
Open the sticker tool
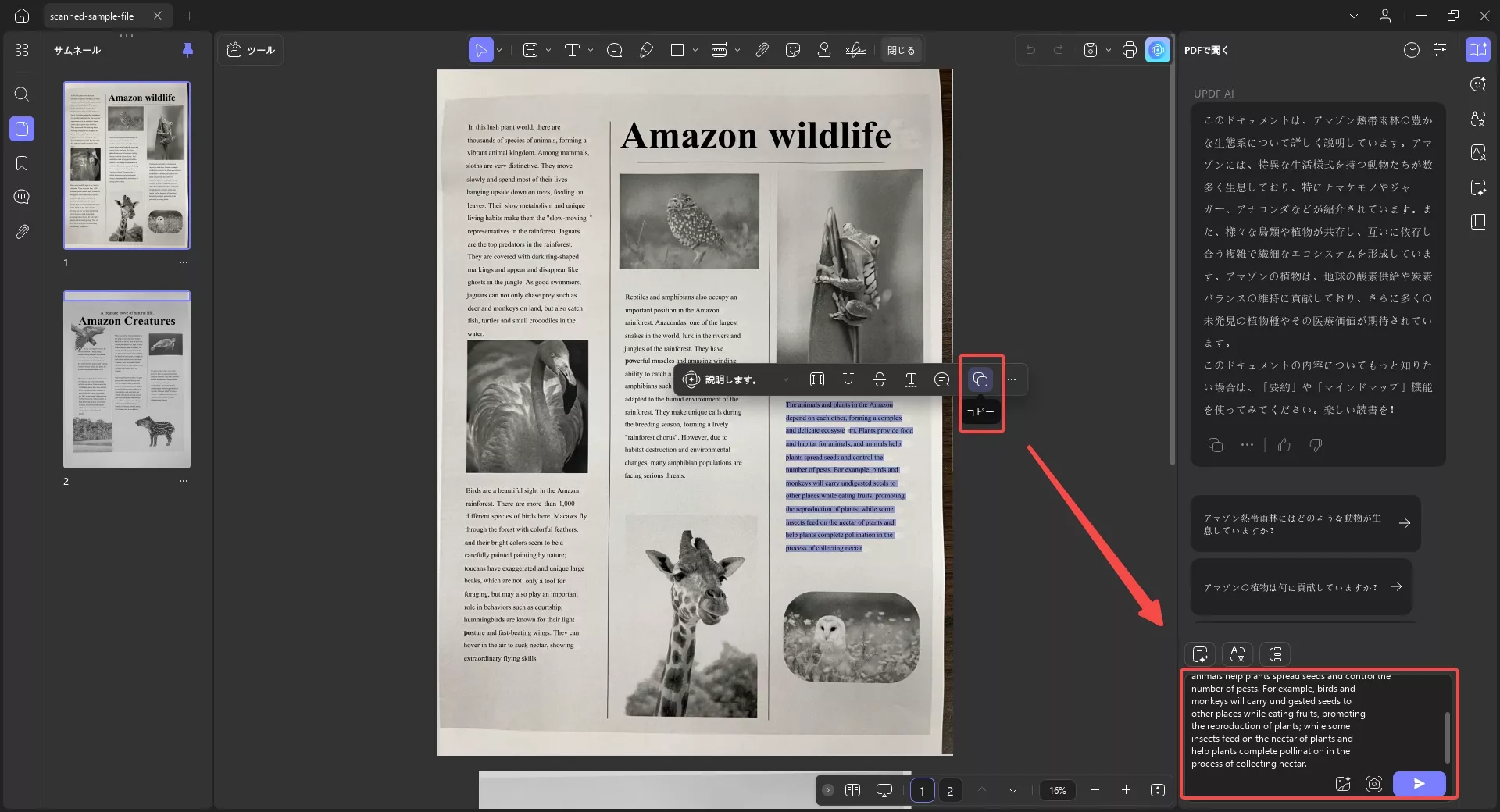[x=793, y=50]
